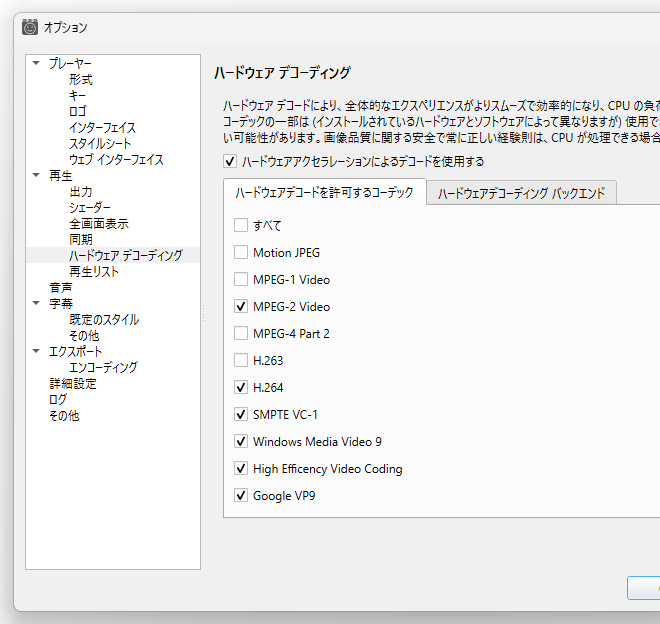This screenshot has width=660, height=624.
Task: Open the 形式 settings page
Action: click(80, 79)
